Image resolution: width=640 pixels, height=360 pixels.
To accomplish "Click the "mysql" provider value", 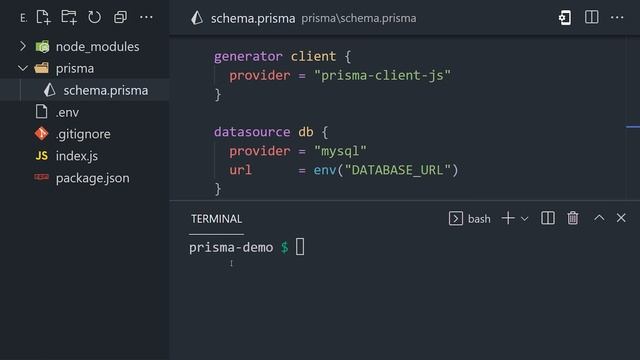I will click(x=340, y=151).
